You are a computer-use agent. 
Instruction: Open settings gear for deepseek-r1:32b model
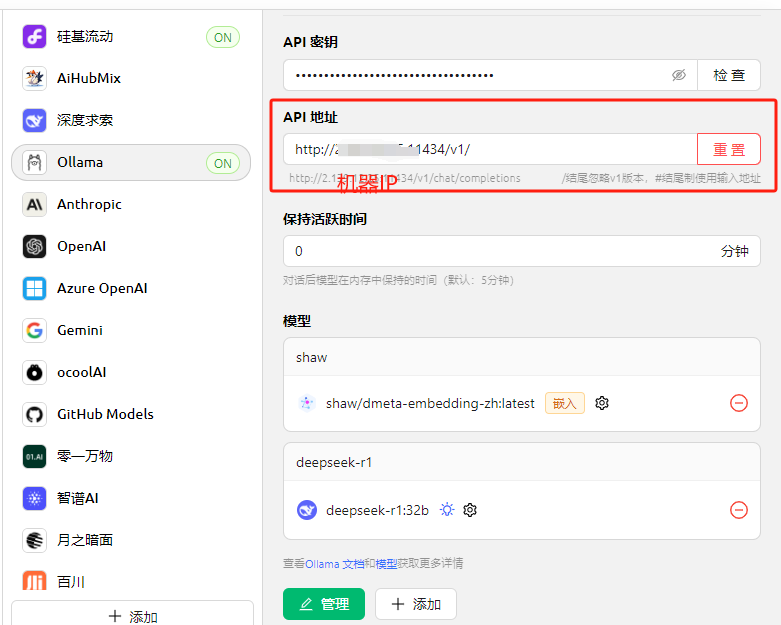[470, 510]
